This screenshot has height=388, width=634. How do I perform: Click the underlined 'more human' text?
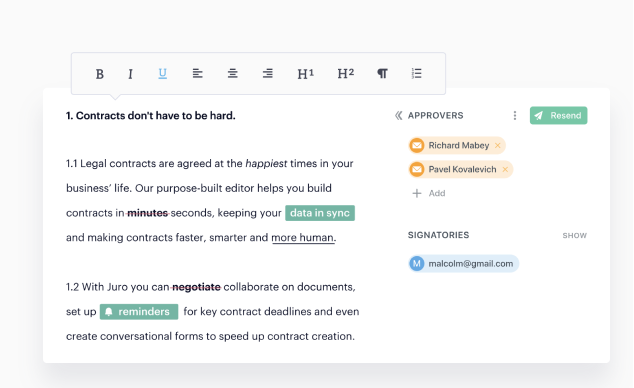[303, 238]
